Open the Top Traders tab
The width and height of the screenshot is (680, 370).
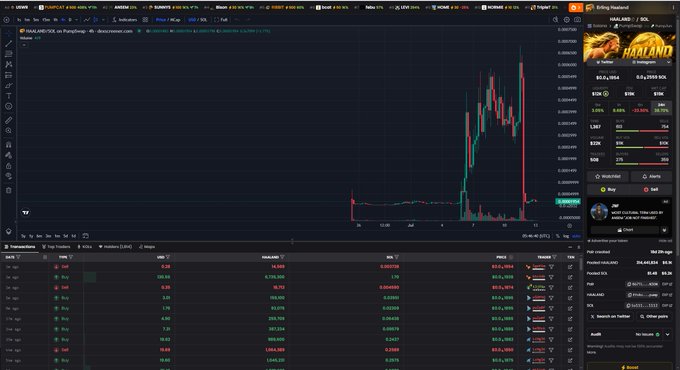(x=56, y=247)
